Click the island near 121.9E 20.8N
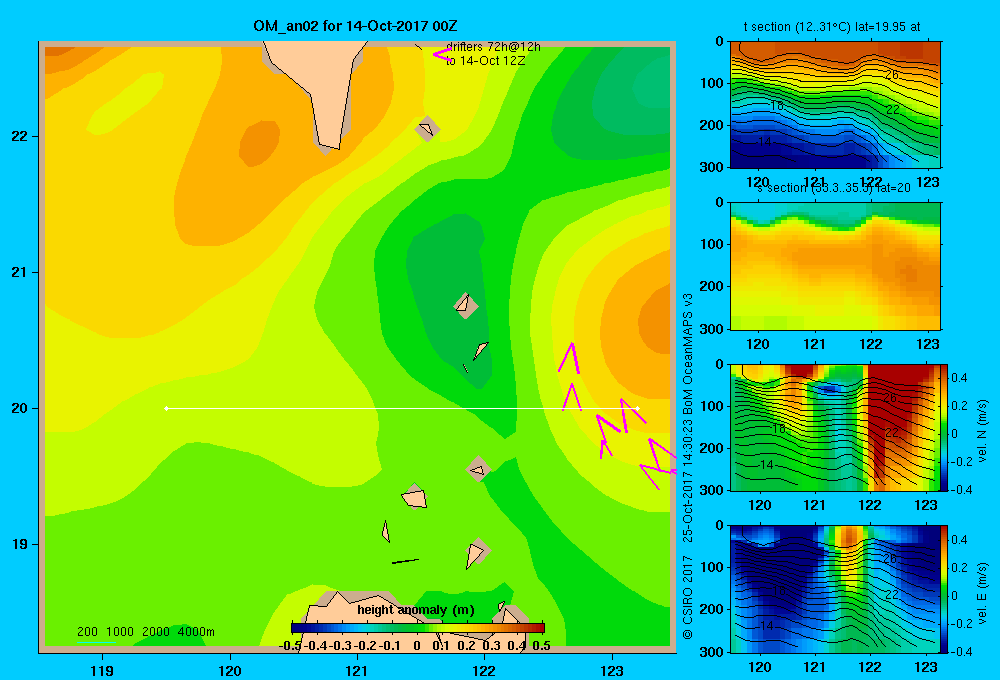The width and height of the screenshot is (1000, 680). (466, 305)
